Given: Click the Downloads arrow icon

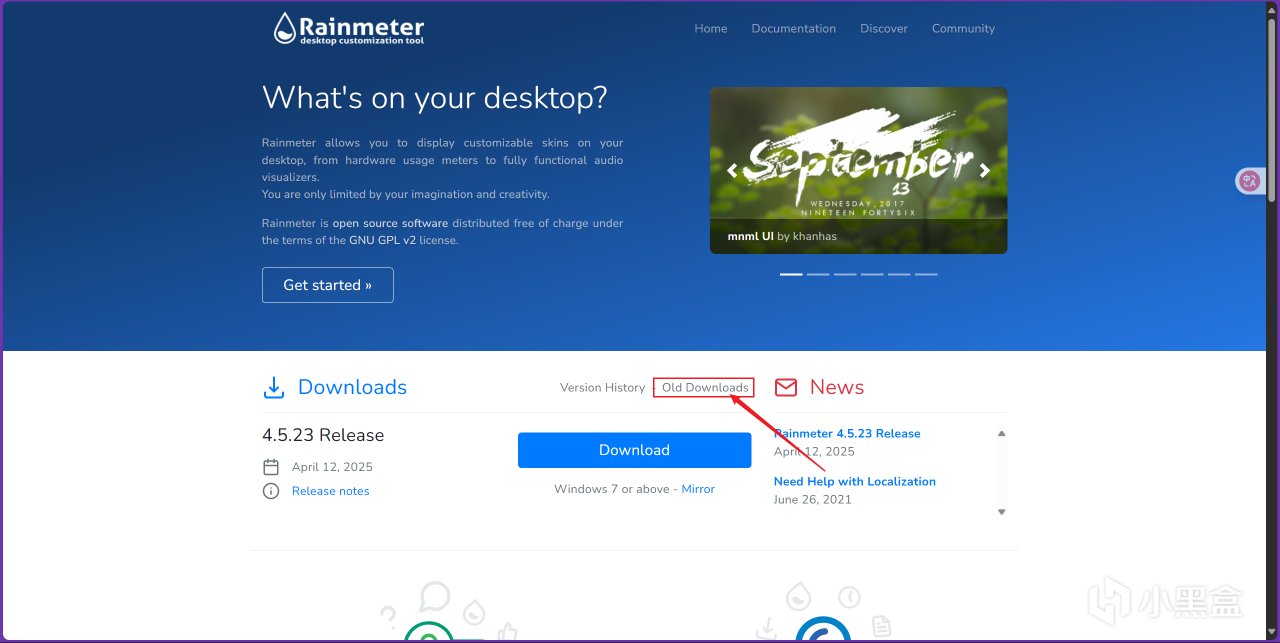Looking at the screenshot, I should (273, 387).
